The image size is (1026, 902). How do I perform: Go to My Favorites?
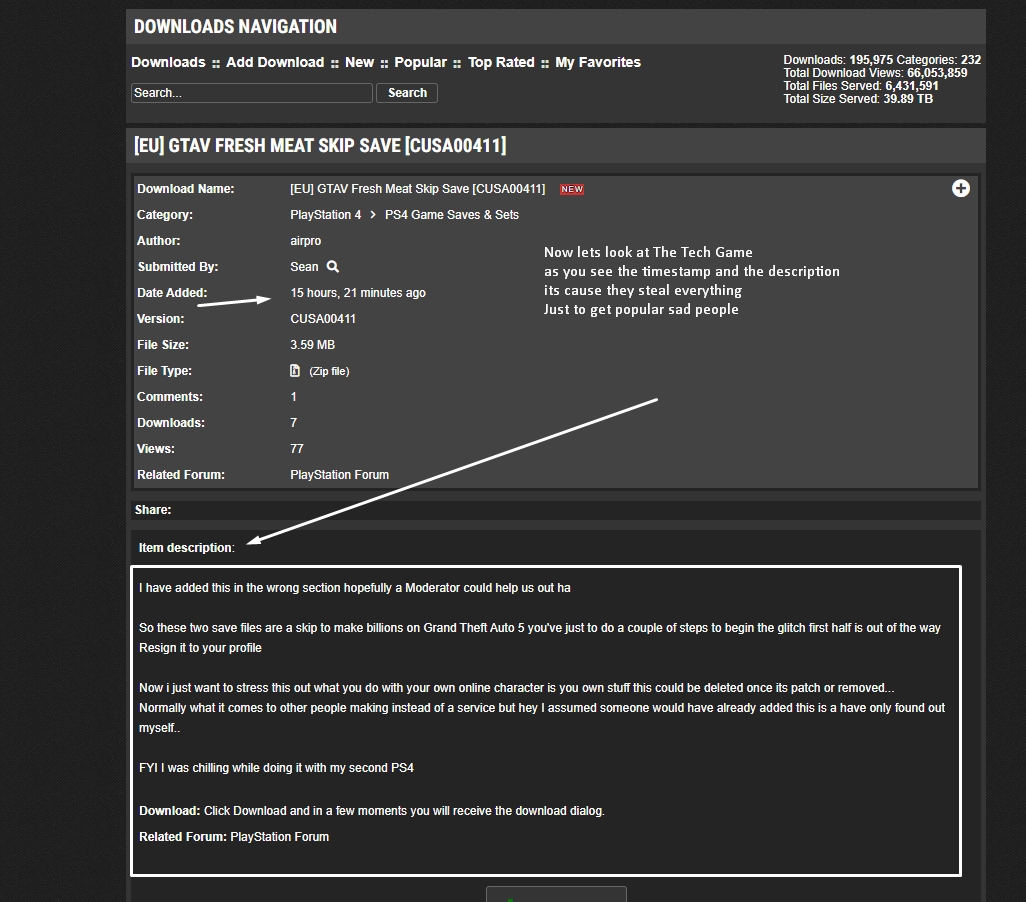597,62
